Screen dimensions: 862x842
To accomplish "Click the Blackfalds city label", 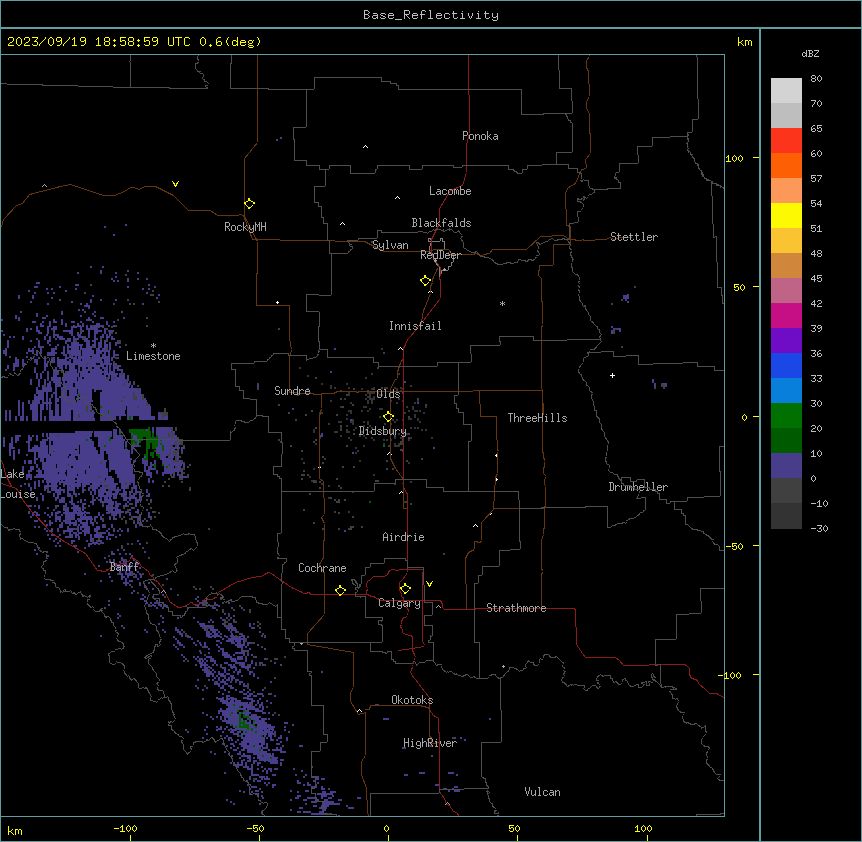I will (441, 223).
